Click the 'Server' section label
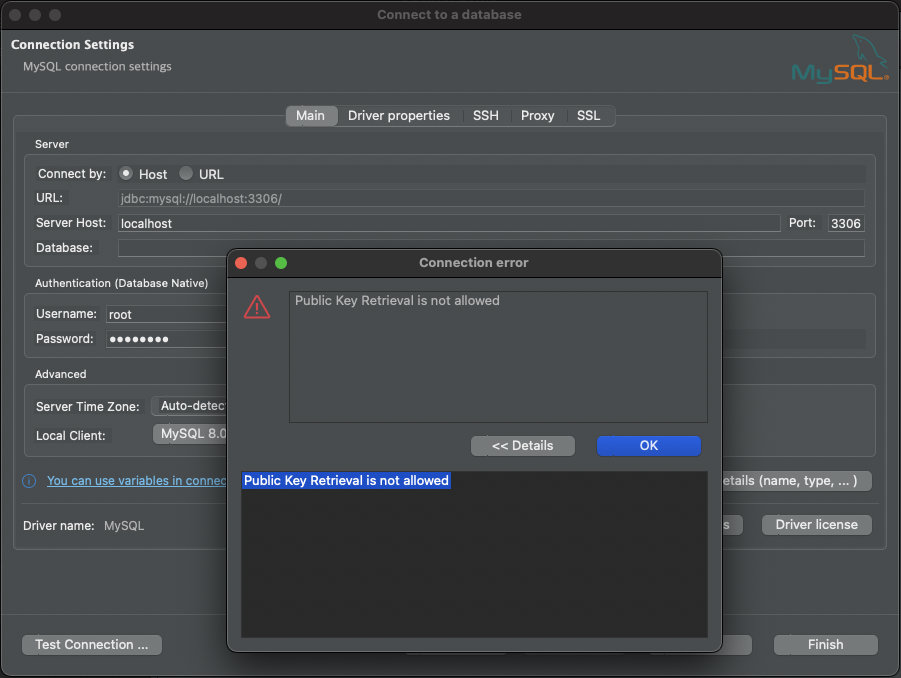The image size is (901, 678). 52,144
